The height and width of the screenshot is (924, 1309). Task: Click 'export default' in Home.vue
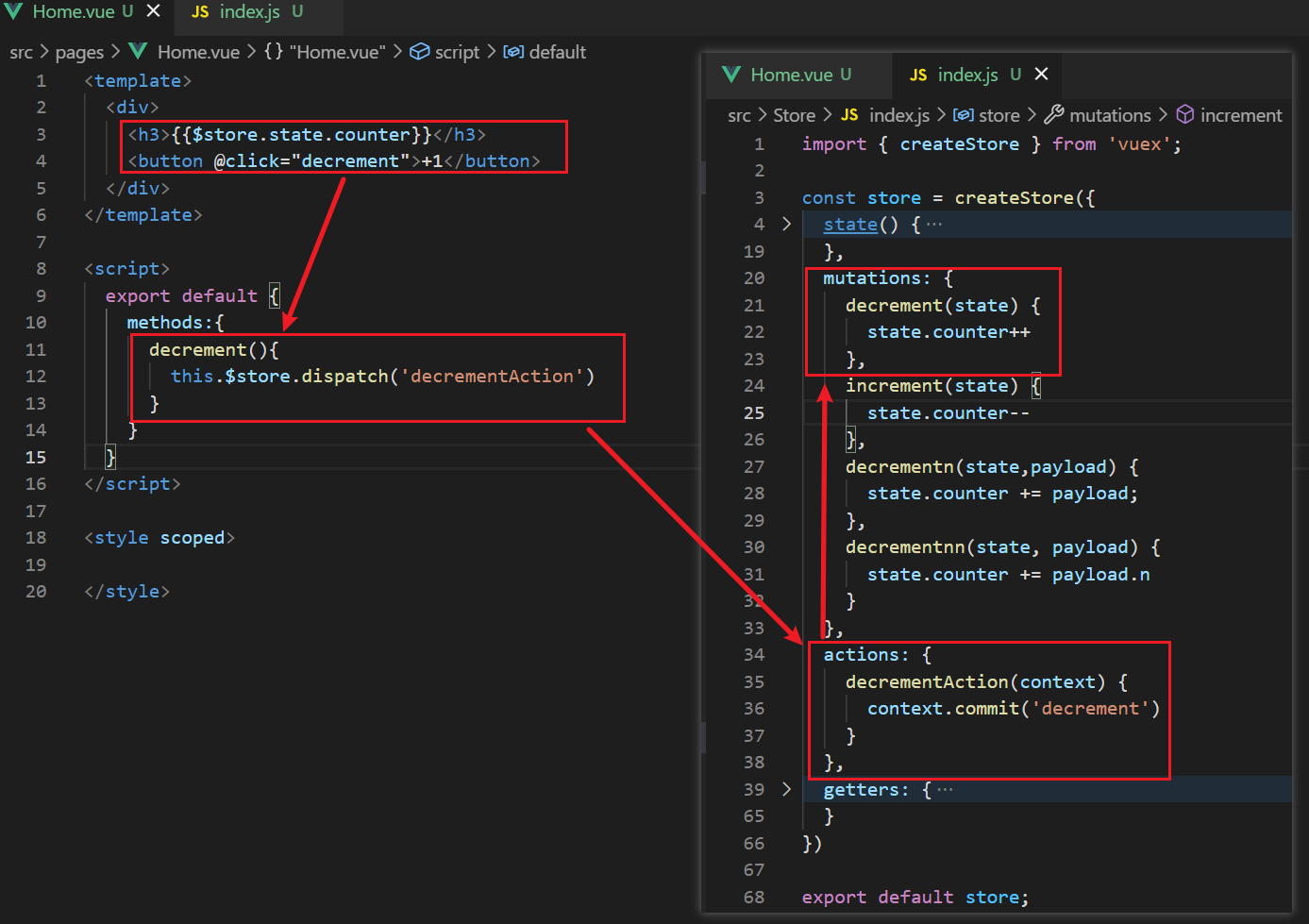(x=181, y=296)
